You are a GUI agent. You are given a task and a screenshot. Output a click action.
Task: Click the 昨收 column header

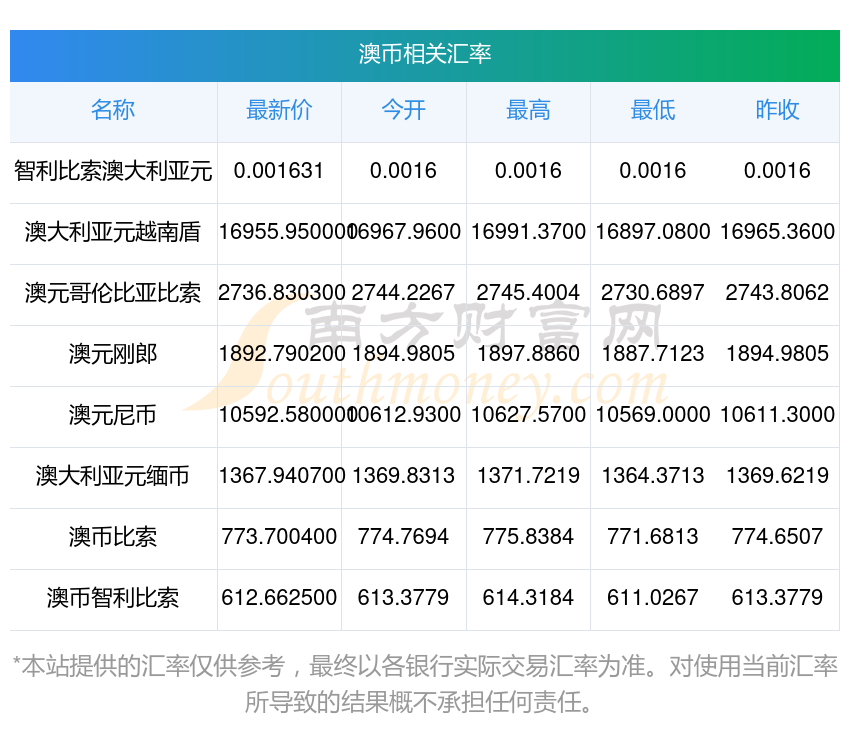point(777,110)
